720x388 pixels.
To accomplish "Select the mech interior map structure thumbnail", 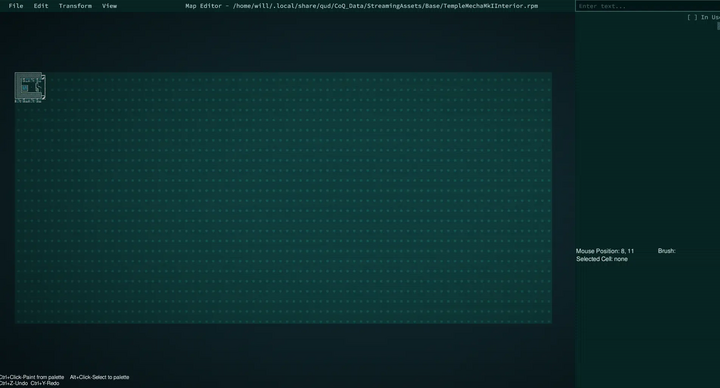I will pyautogui.click(x=30, y=87).
